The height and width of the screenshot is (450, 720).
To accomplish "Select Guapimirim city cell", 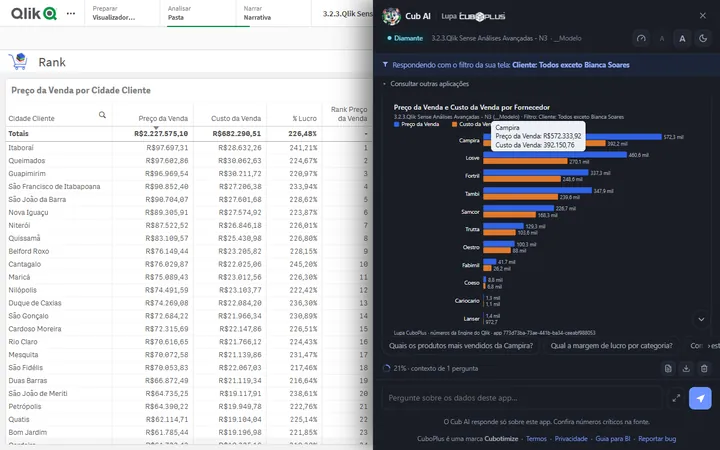I will click(x=27, y=174).
